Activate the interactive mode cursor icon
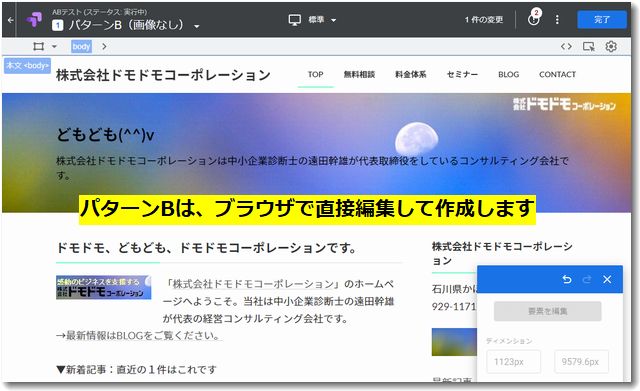 click(x=589, y=47)
